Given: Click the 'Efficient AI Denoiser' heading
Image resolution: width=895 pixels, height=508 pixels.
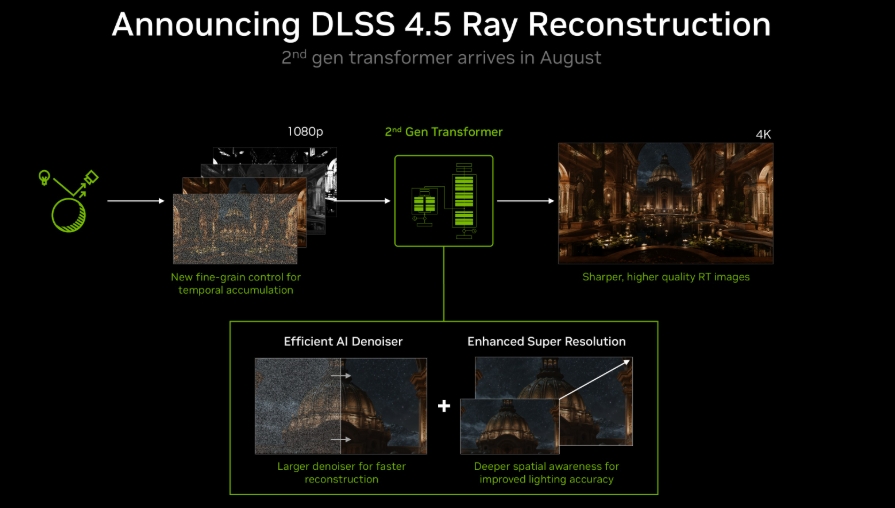Looking at the screenshot, I should (343, 341).
